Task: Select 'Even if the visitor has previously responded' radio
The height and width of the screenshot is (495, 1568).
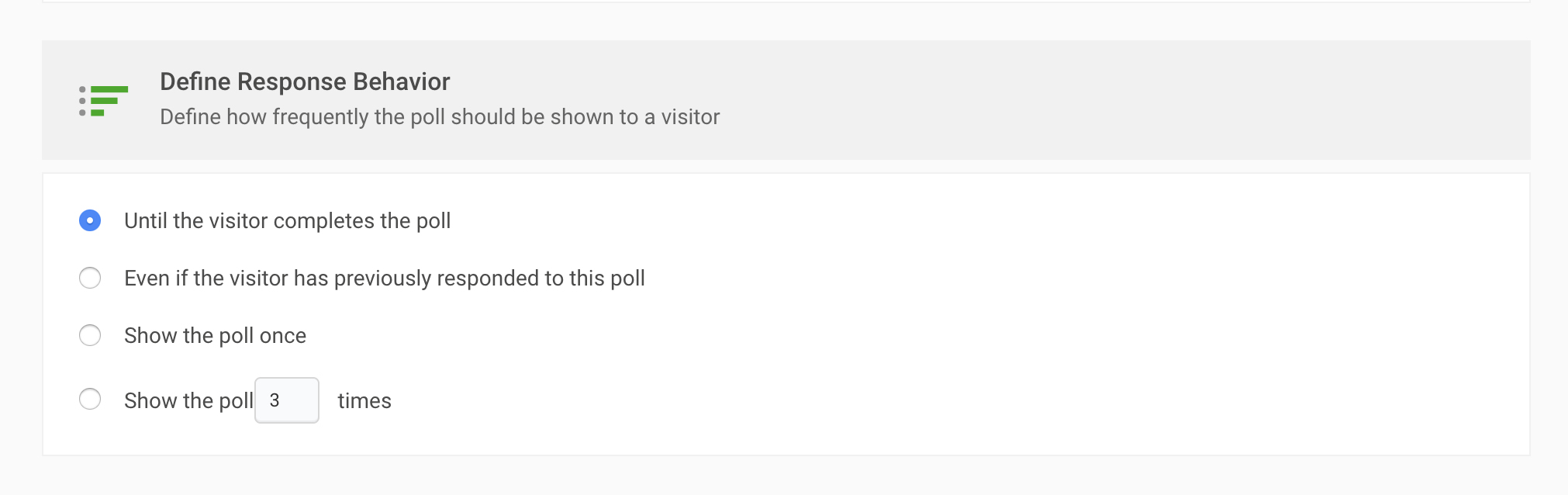Action: (90, 278)
